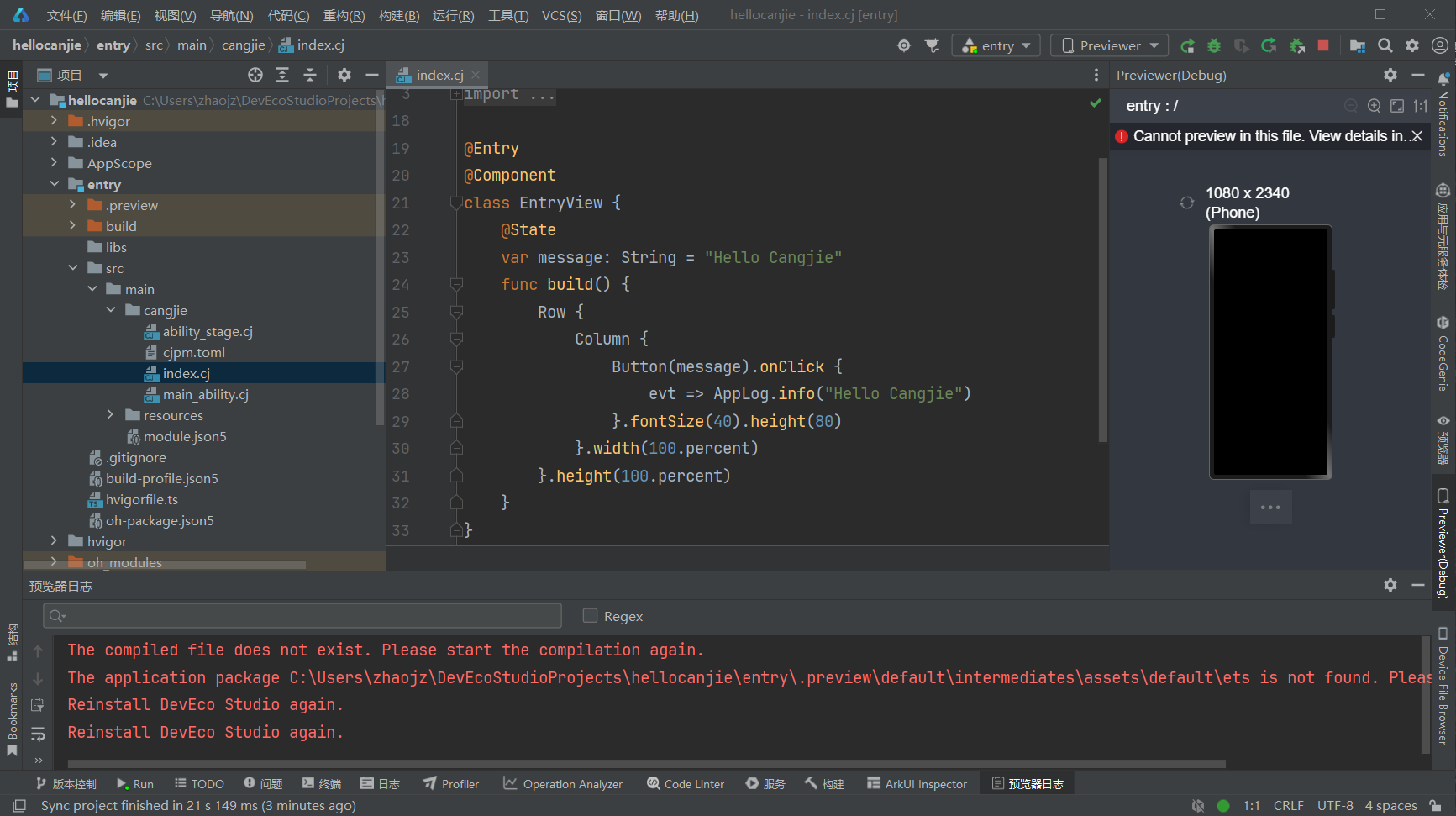
Task: Click the editor vertical scrollbar
Action: click(1102, 298)
